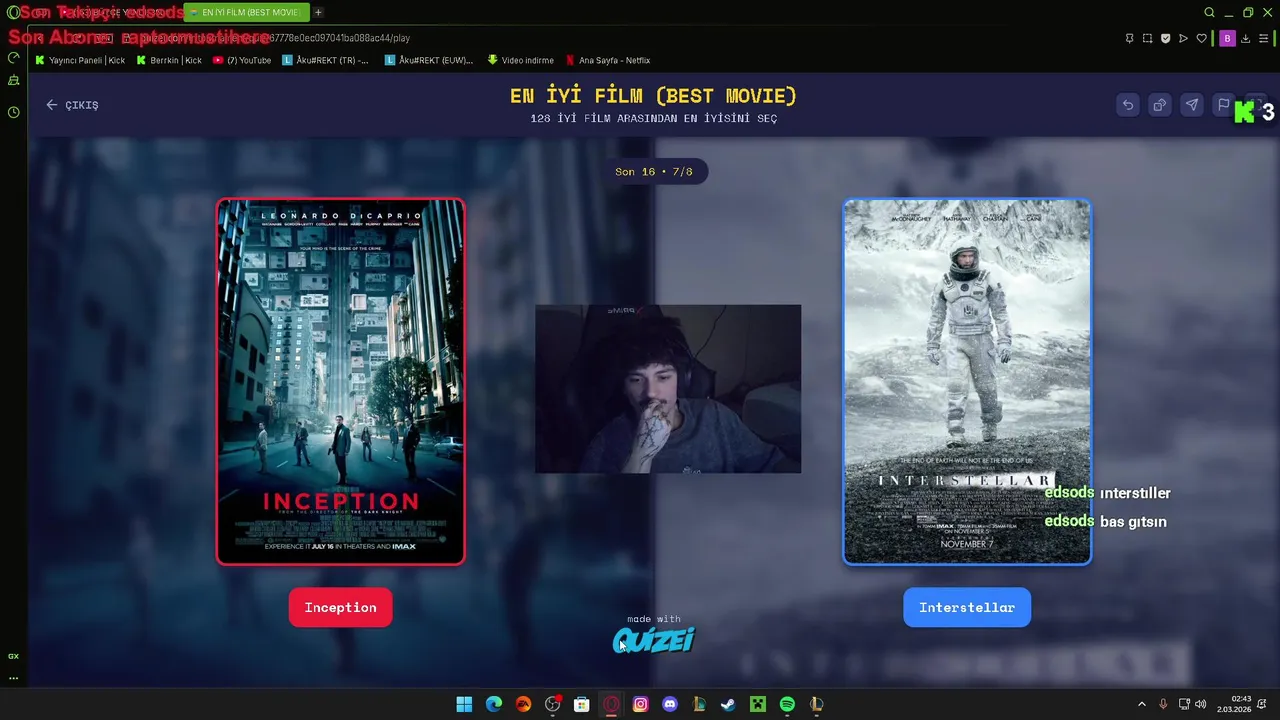Viewport: 1280px width, 720px height.
Task: Select the Interstellar movie poster
Action: coord(967,382)
